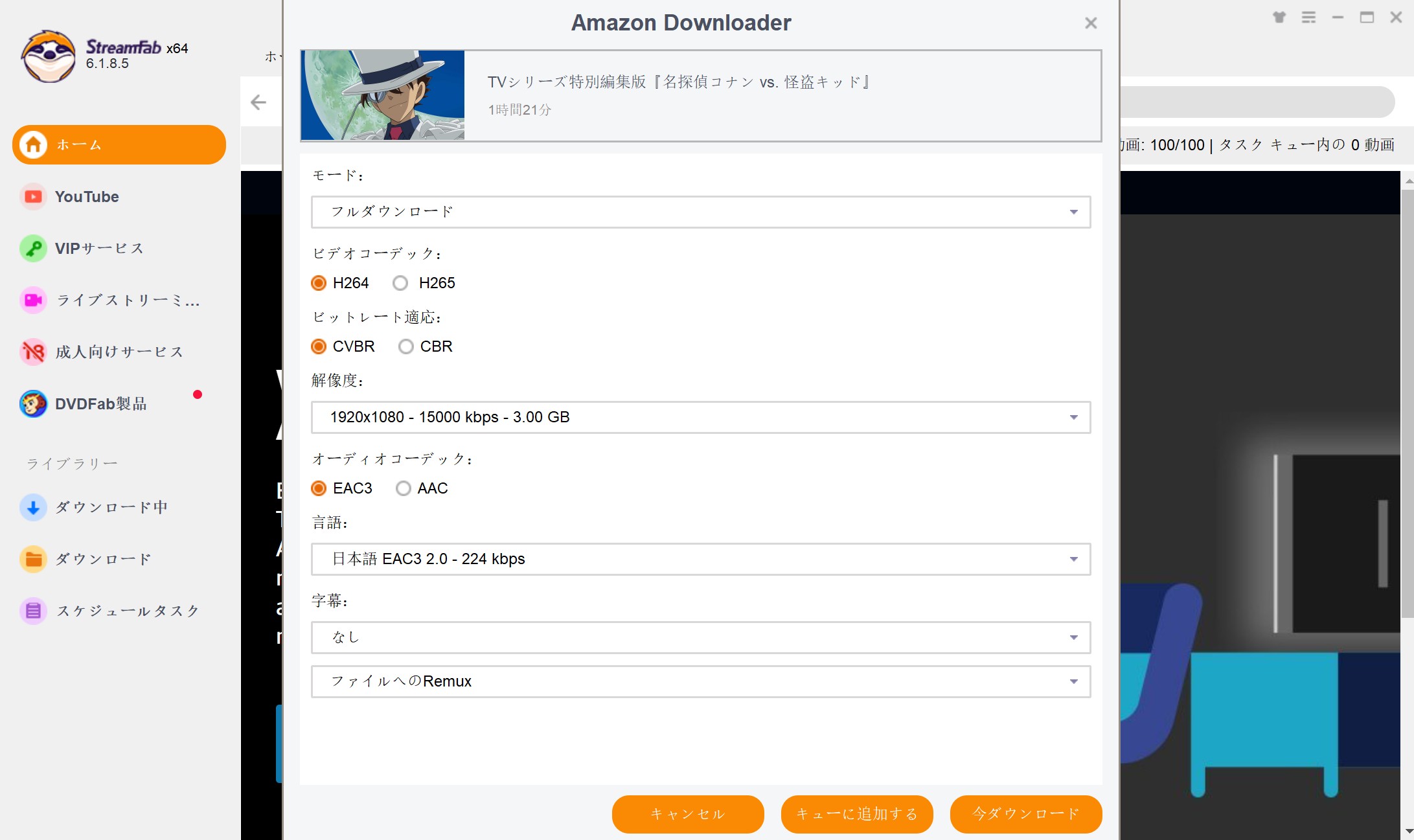Click the DVDFab products icon

(x=33, y=403)
